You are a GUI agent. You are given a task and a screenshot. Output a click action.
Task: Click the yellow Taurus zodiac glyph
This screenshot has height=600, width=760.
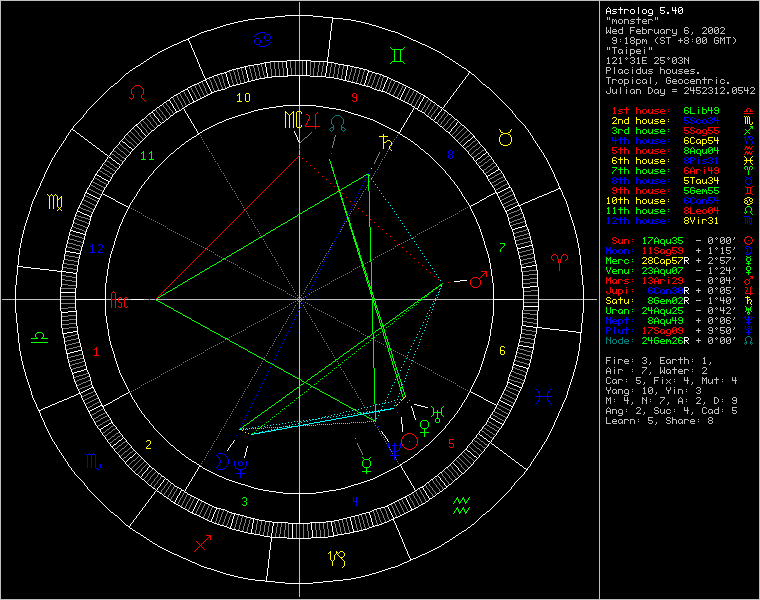click(506, 138)
